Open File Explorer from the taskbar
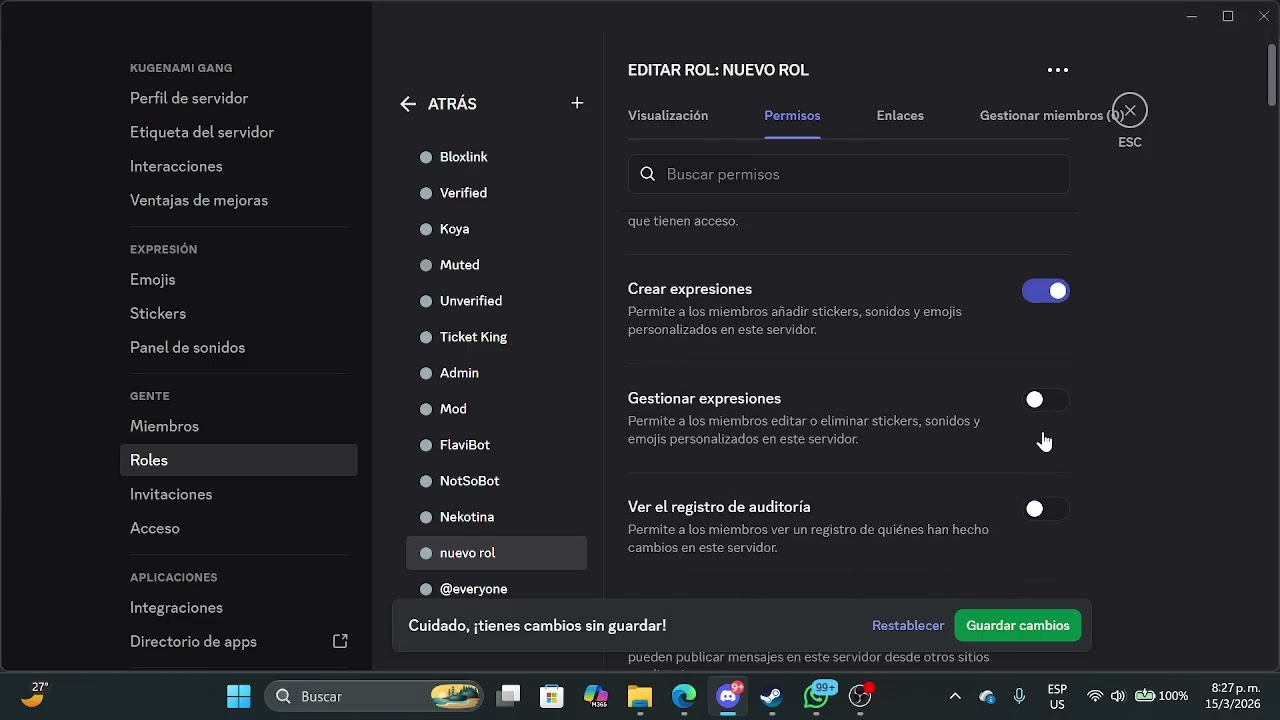Image resolution: width=1280 pixels, height=720 pixels. coord(640,696)
